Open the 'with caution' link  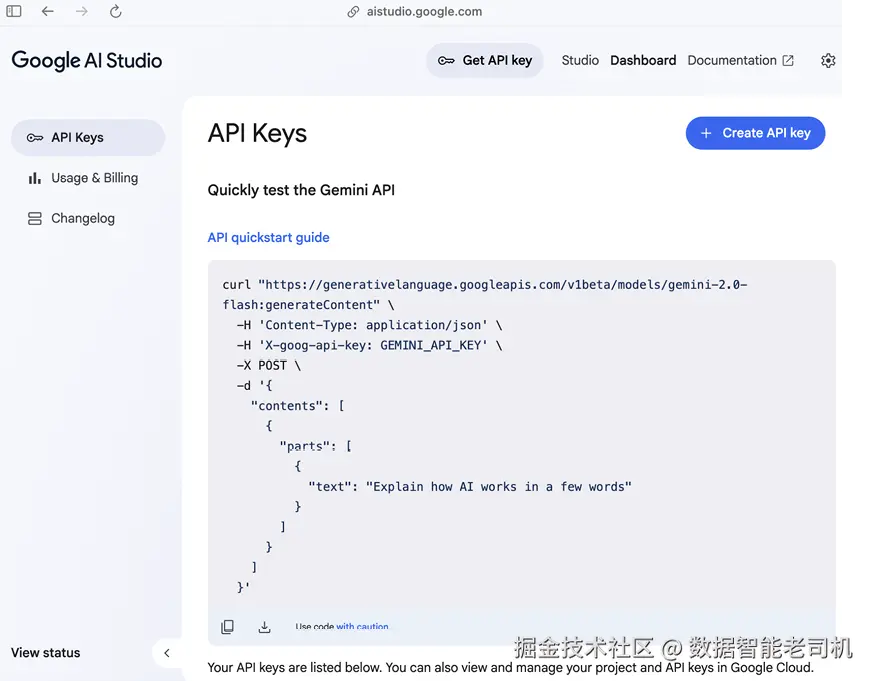point(362,626)
